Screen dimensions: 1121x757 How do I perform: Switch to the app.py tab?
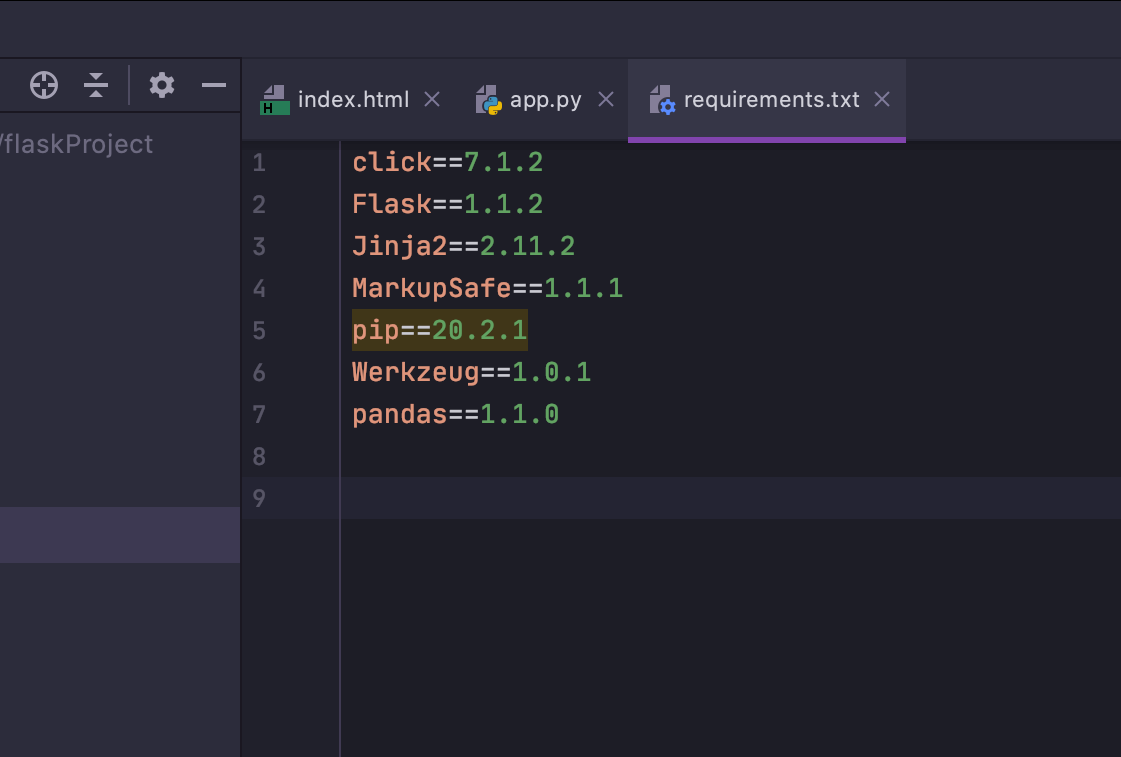[545, 99]
